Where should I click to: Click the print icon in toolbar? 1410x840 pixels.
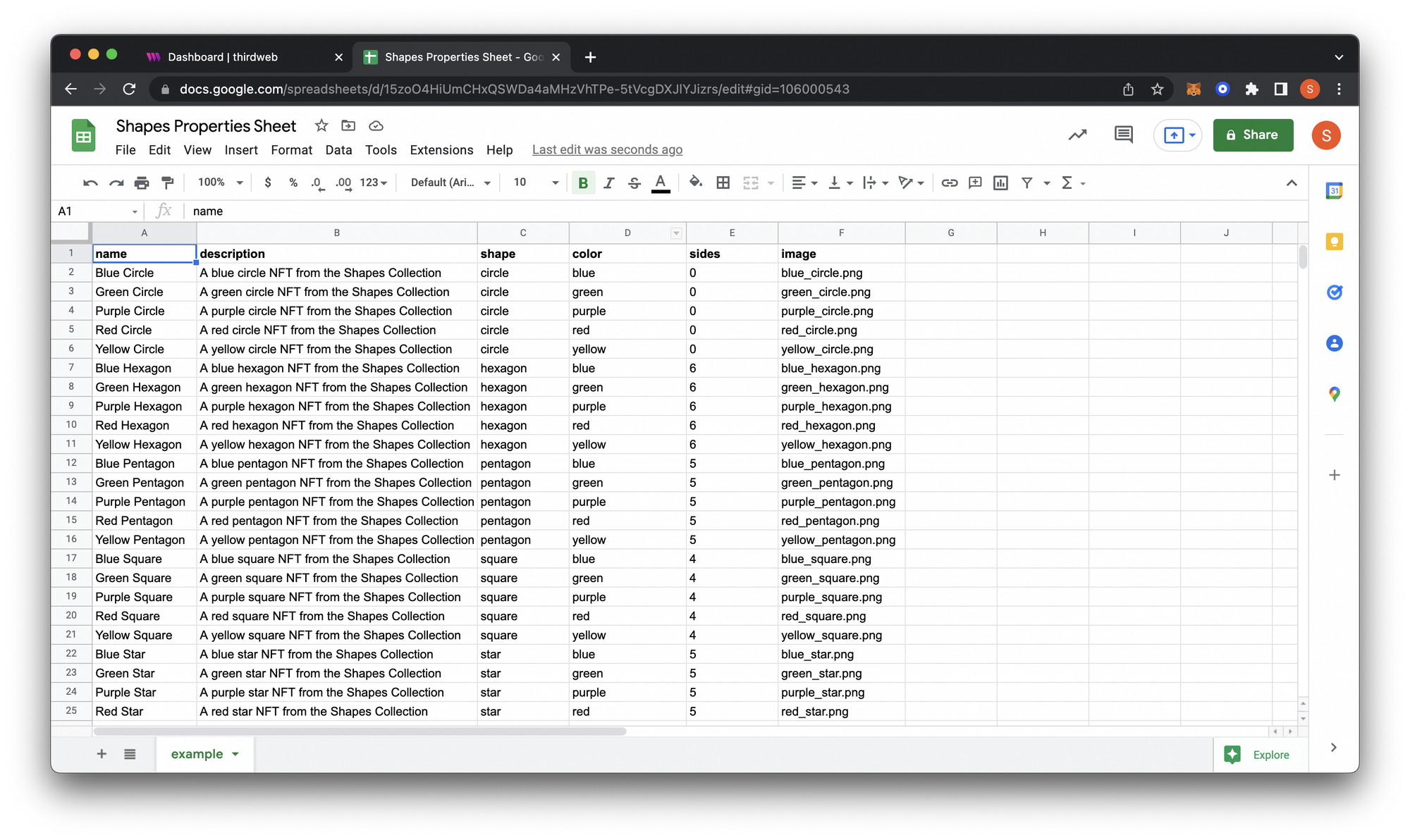[x=142, y=183]
